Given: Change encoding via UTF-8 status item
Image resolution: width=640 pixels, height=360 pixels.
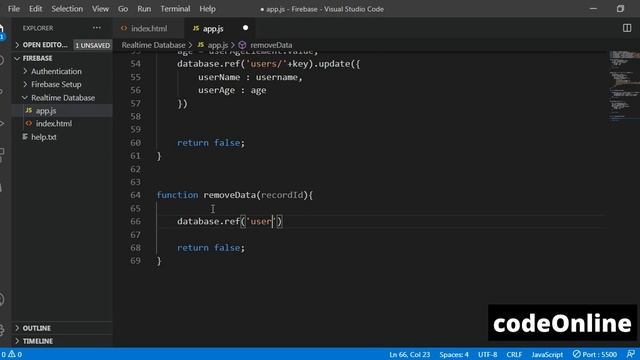Looking at the screenshot, I should [487, 354].
